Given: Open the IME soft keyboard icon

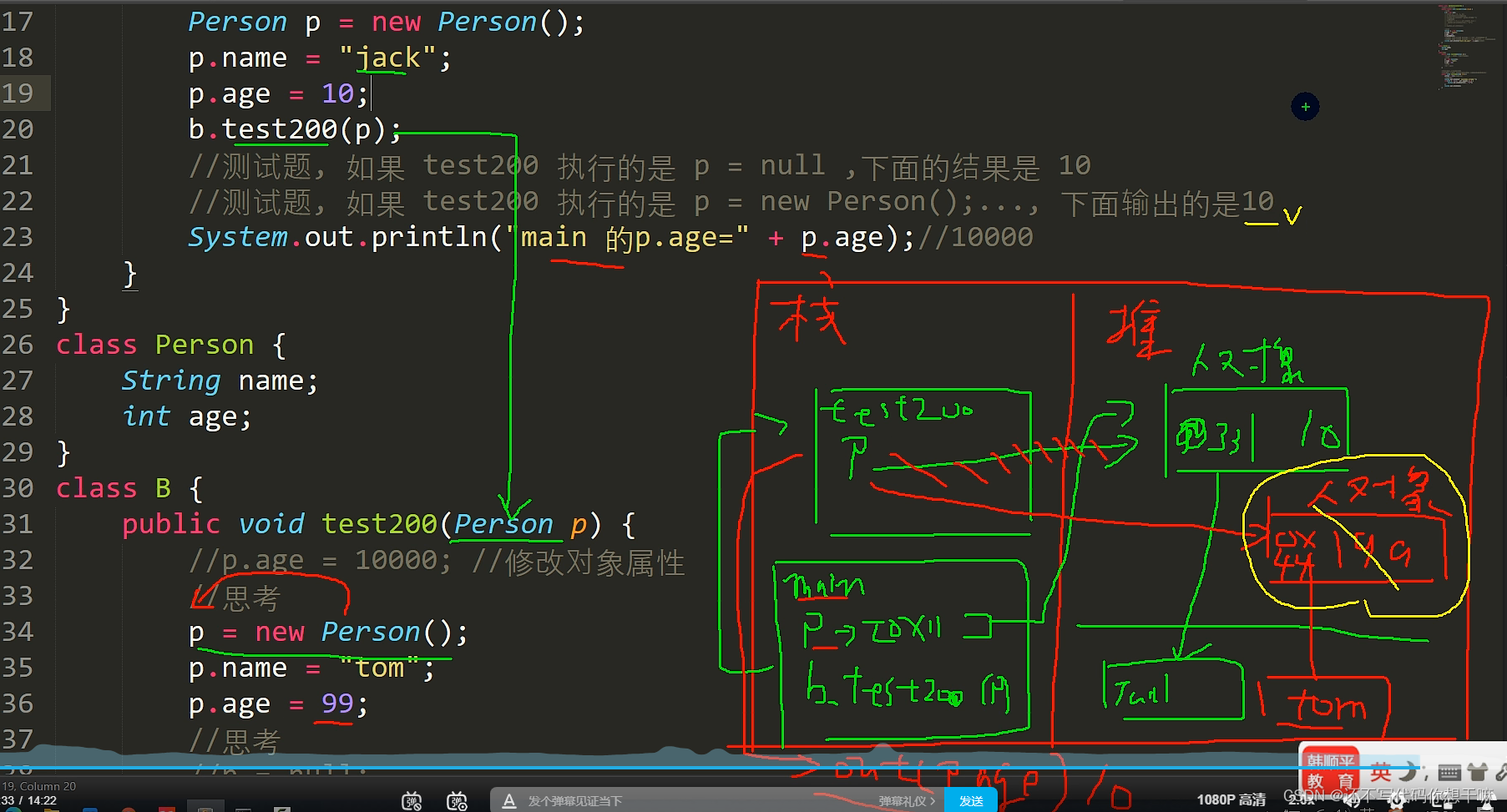Looking at the screenshot, I should pyautogui.click(x=1449, y=773).
